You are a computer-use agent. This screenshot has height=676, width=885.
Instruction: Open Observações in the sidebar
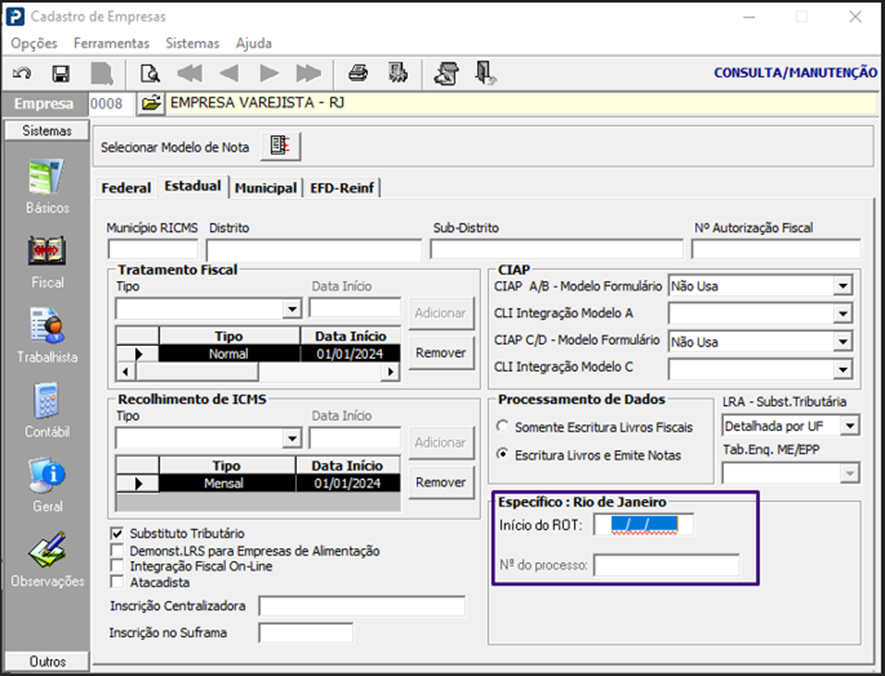47,552
